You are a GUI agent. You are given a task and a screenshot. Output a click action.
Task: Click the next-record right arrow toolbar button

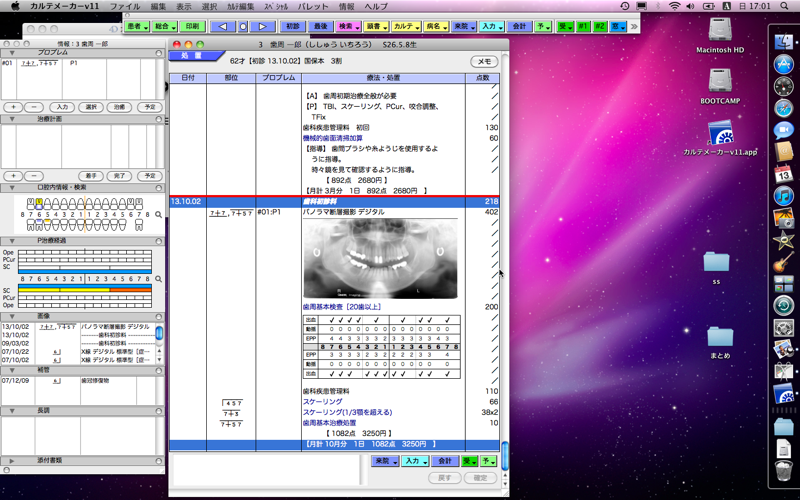(x=262, y=26)
